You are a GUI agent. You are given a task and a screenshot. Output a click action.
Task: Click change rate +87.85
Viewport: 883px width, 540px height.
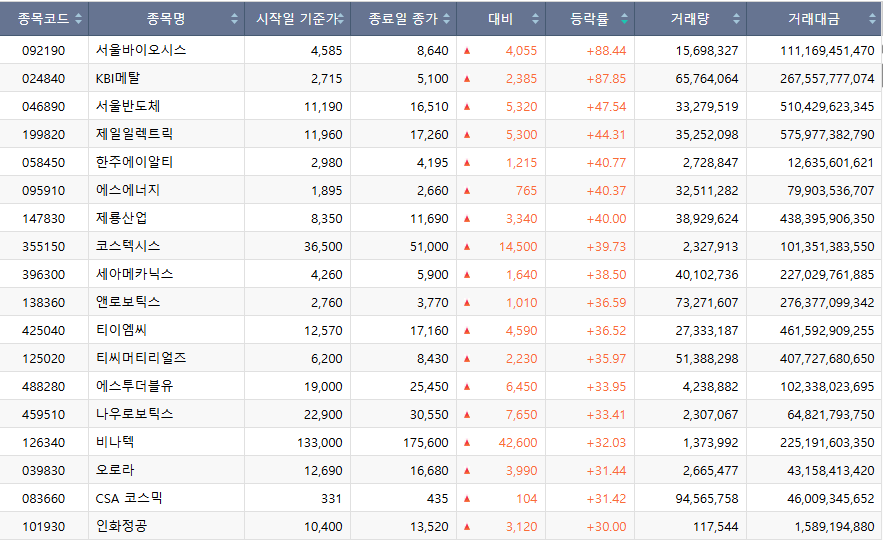(x=606, y=79)
